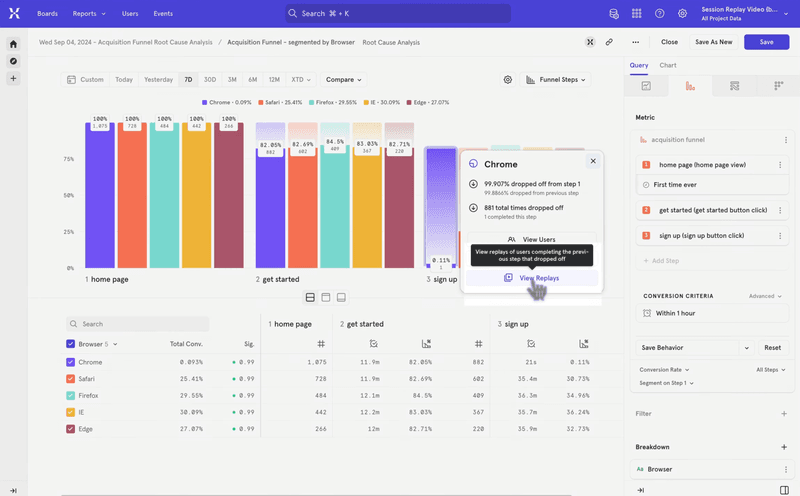Switch to the Chart tab
Screen dimensions: 800x496
click(x=668, y=65)
